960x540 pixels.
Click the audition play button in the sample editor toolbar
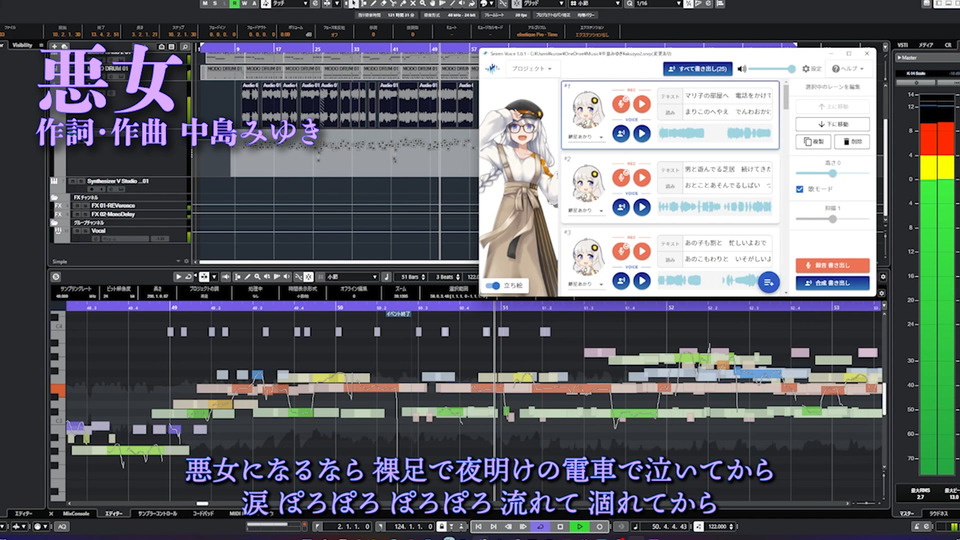[178, 277]
